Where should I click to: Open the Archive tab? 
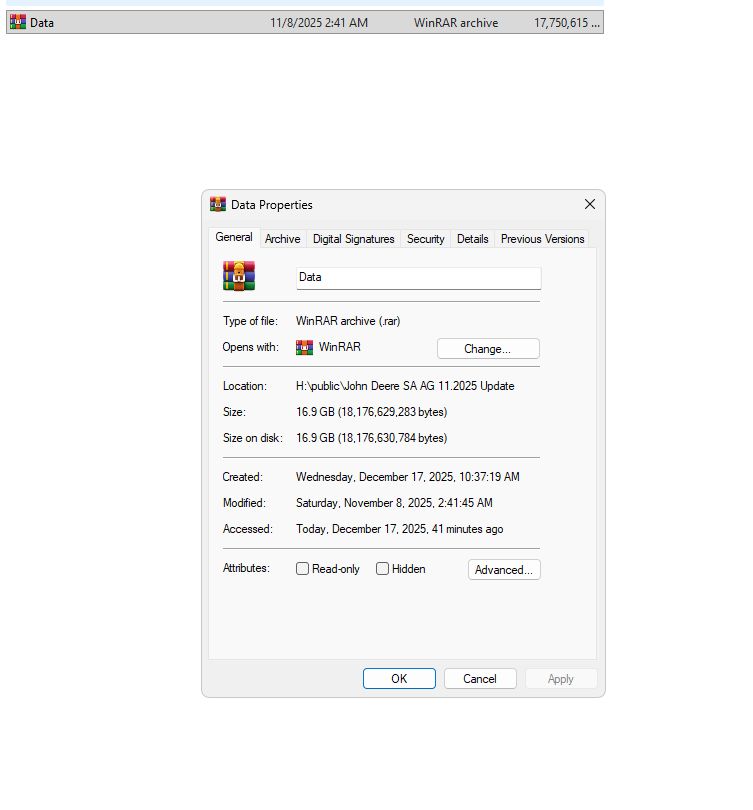pos(283,239)
